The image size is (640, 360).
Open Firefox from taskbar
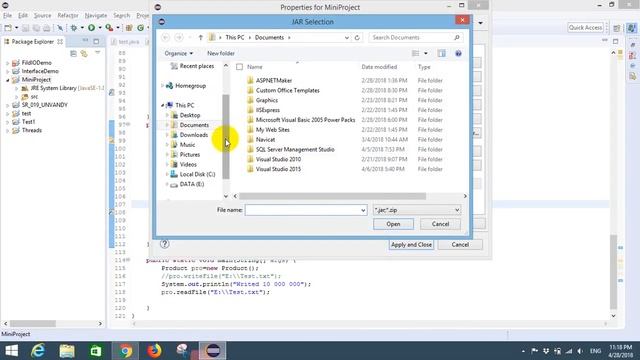pos(154,351)
